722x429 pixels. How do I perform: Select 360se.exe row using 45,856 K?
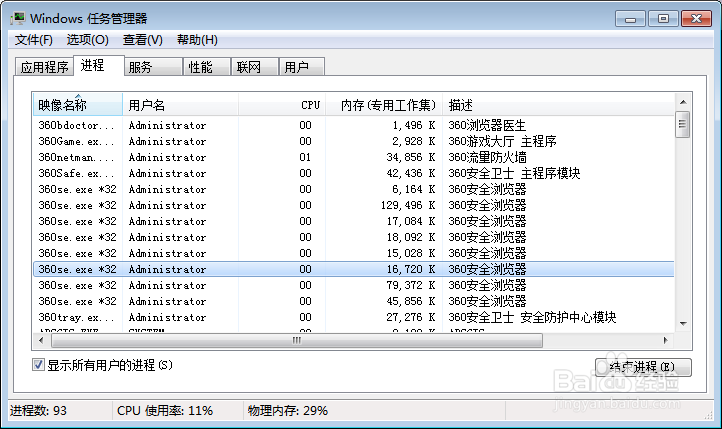[354, 301]
